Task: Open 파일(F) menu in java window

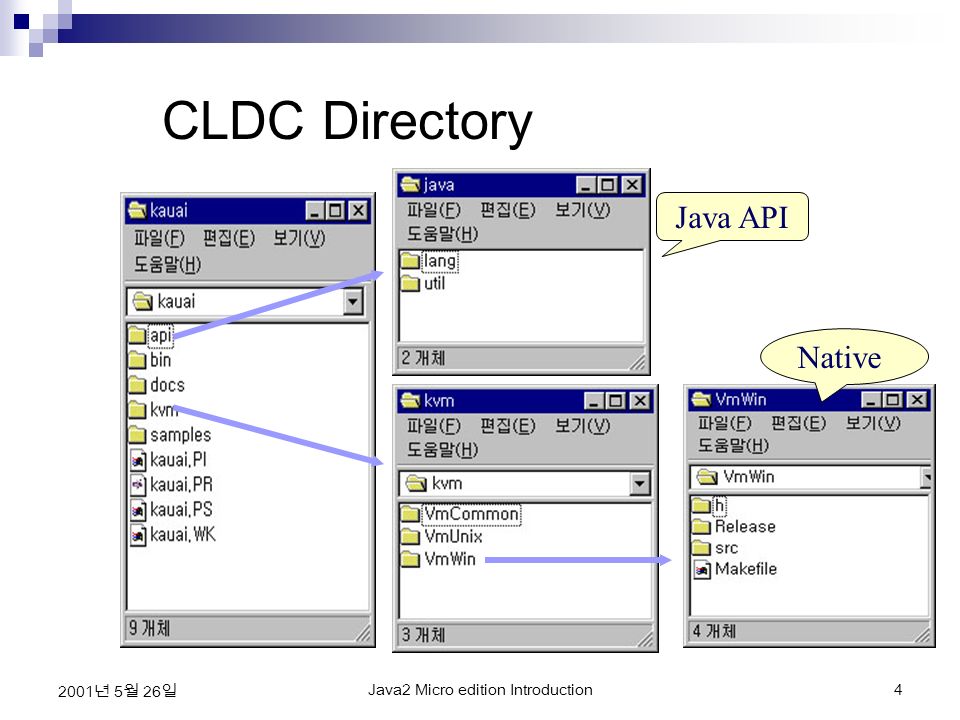Action: coord(433,210)
